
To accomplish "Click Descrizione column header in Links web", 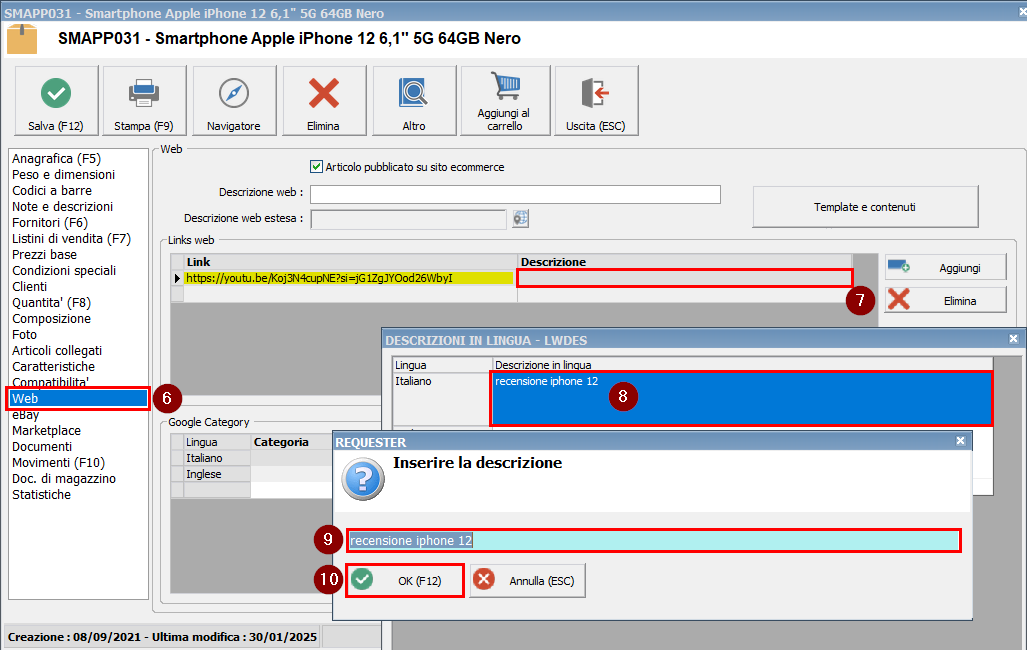I will [685, 261].
